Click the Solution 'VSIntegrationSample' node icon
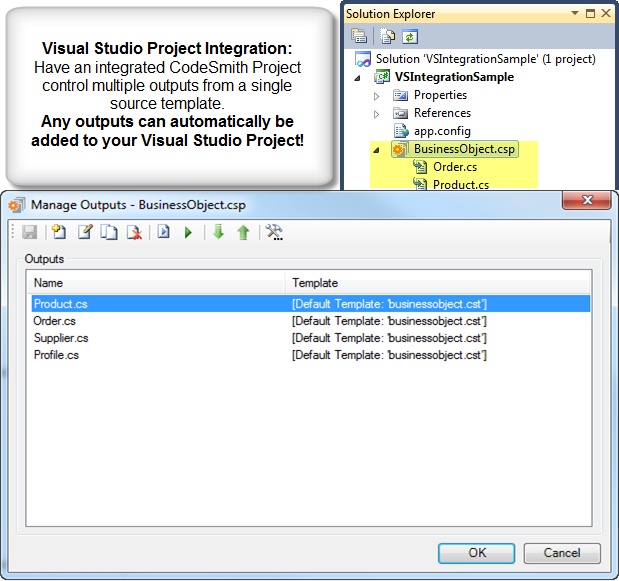The width and height of the screenshot is (619, 581). coord(363,59)
